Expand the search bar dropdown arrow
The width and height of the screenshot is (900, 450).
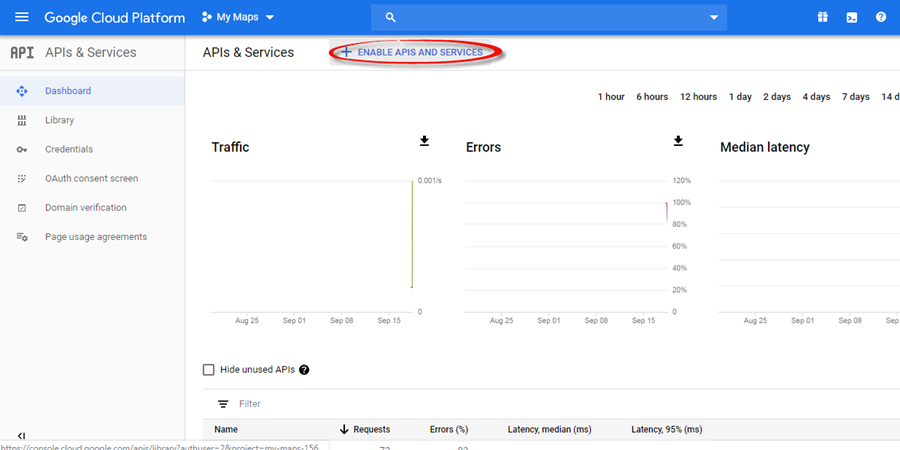click(x=714, y=17)
